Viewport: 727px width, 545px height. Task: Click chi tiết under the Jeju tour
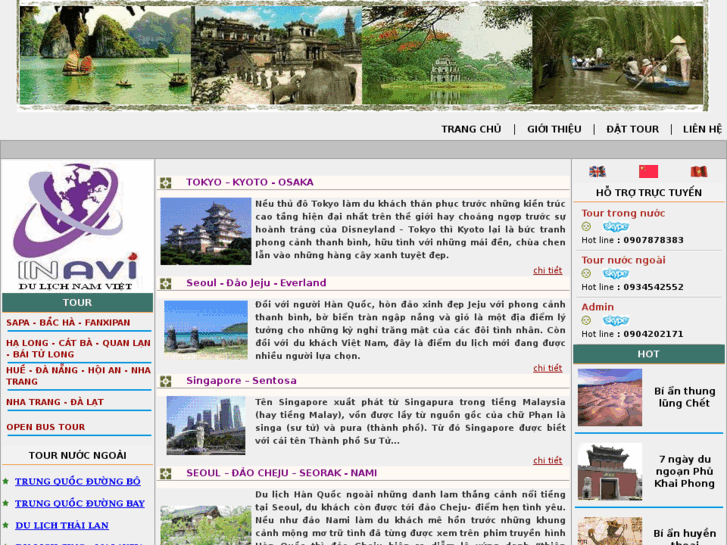tap(548, 368)
